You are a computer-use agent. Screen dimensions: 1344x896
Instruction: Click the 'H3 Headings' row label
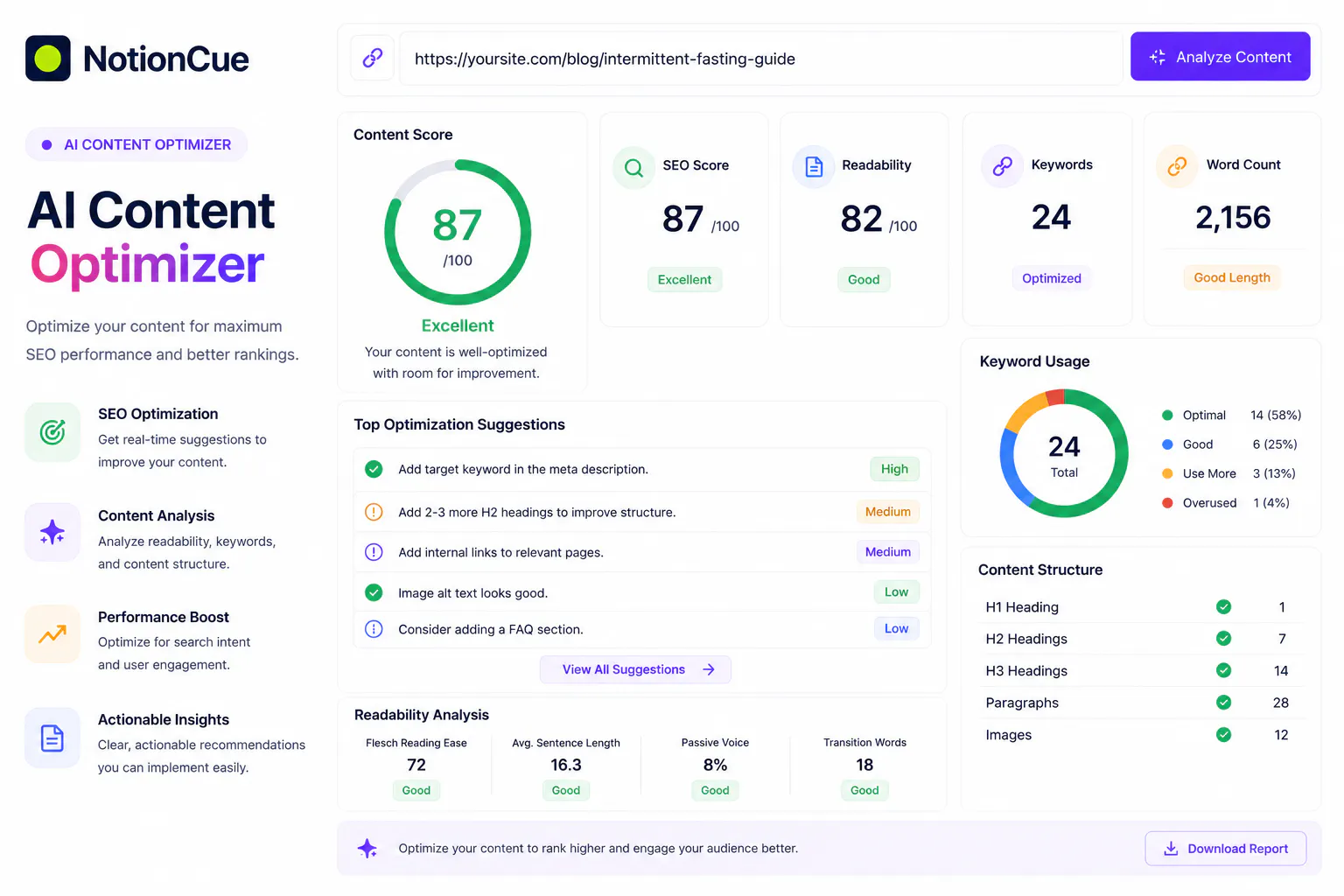(1026, 670)
